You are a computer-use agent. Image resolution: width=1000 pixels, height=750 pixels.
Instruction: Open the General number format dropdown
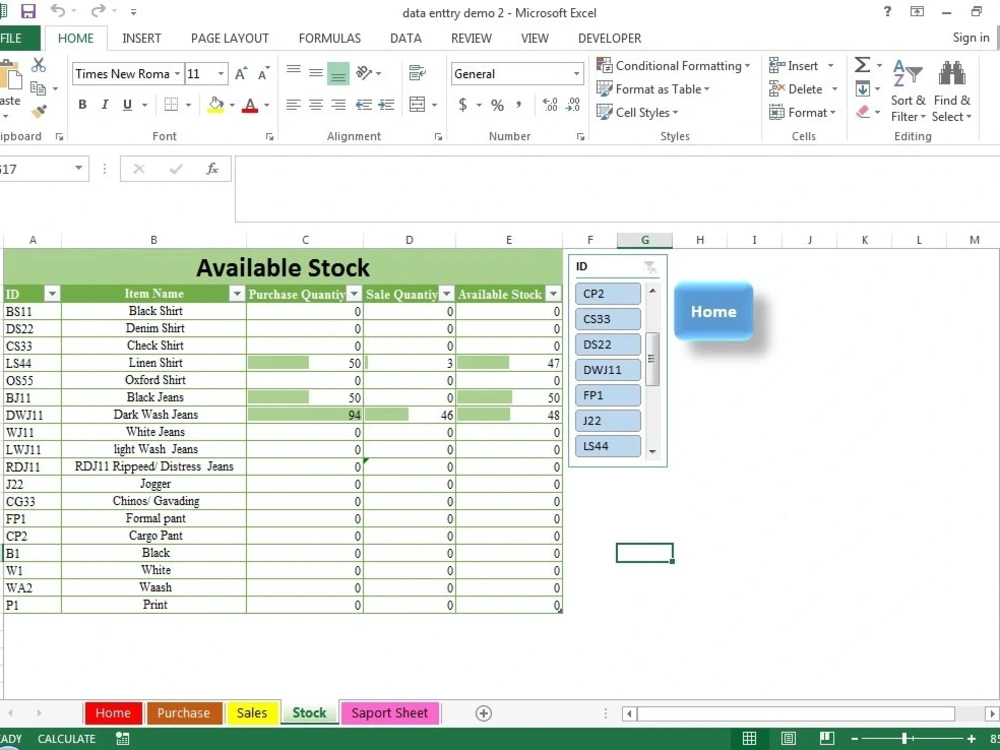[577, 74]
